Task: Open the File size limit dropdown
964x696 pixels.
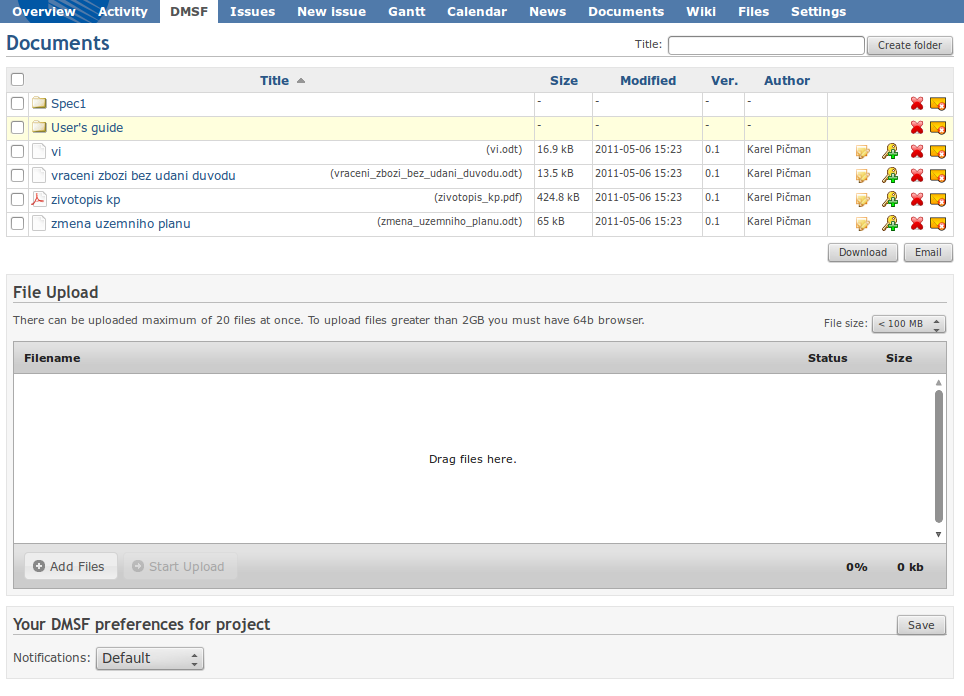Action: [908, 324]
